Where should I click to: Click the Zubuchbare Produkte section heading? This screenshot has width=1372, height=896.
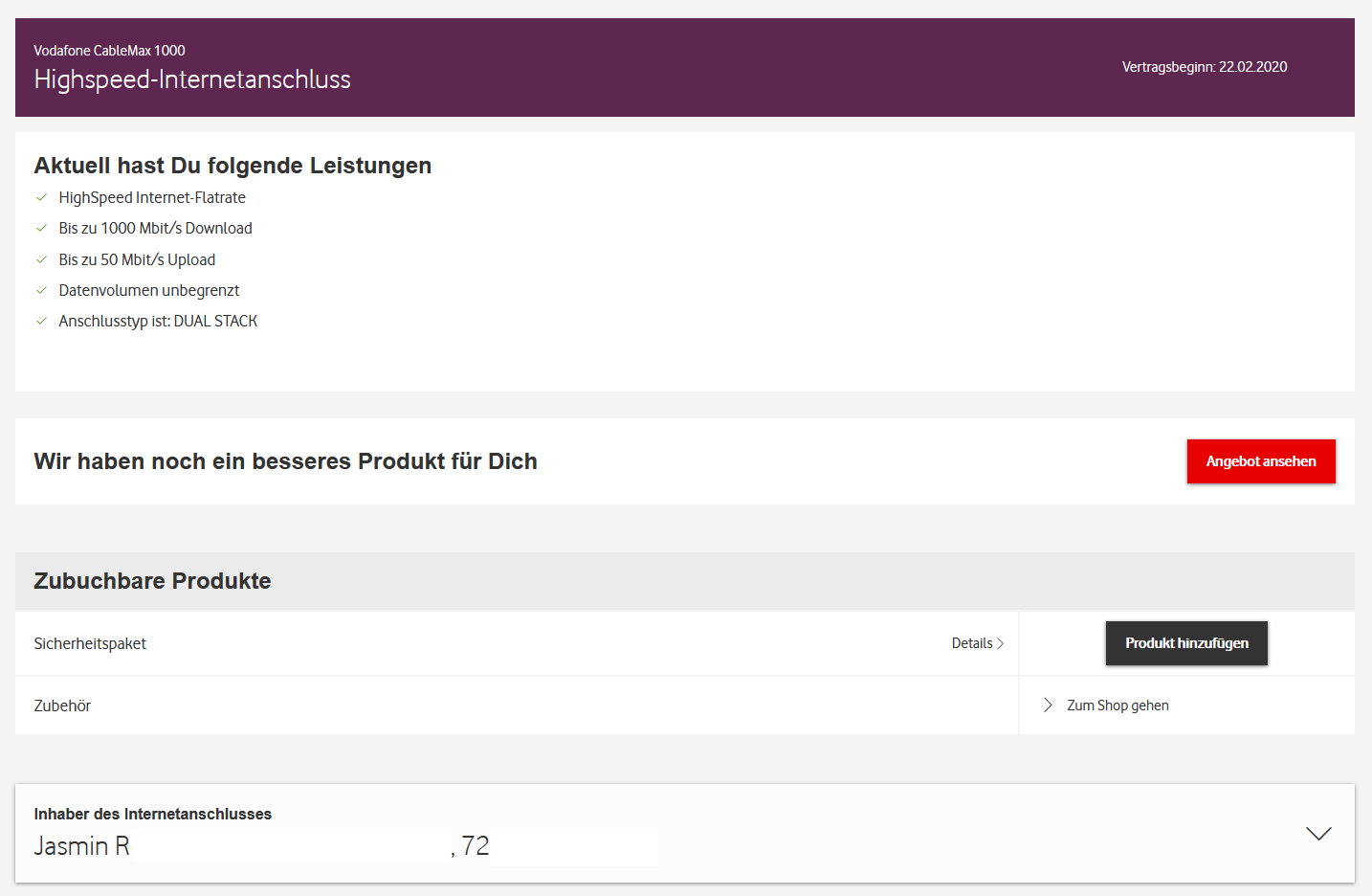pos(152,581)
